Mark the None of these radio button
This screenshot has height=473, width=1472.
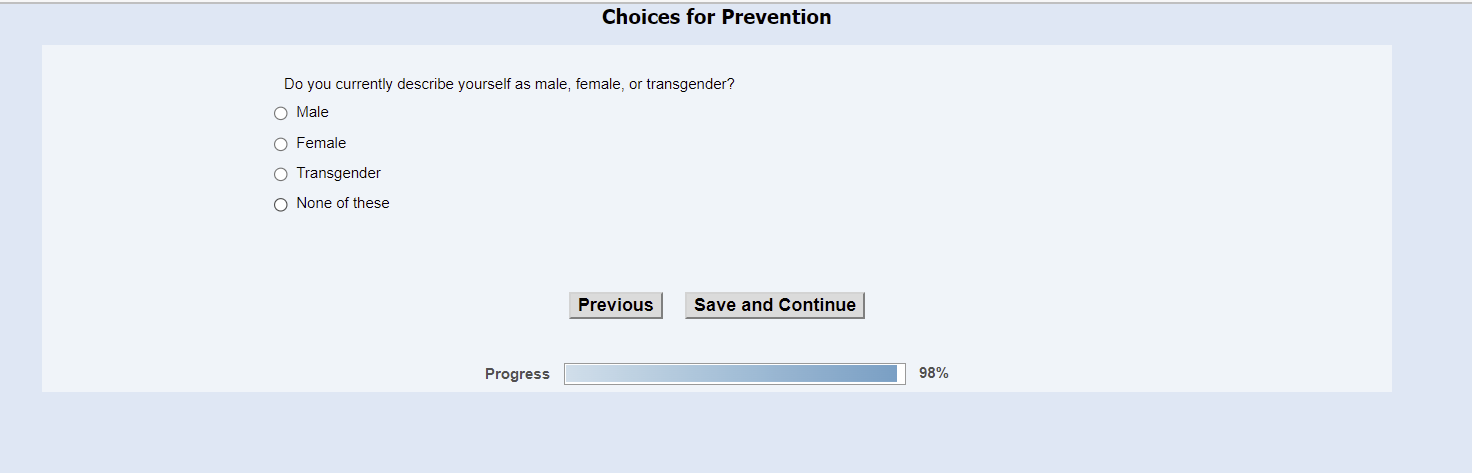click(281, 205)
